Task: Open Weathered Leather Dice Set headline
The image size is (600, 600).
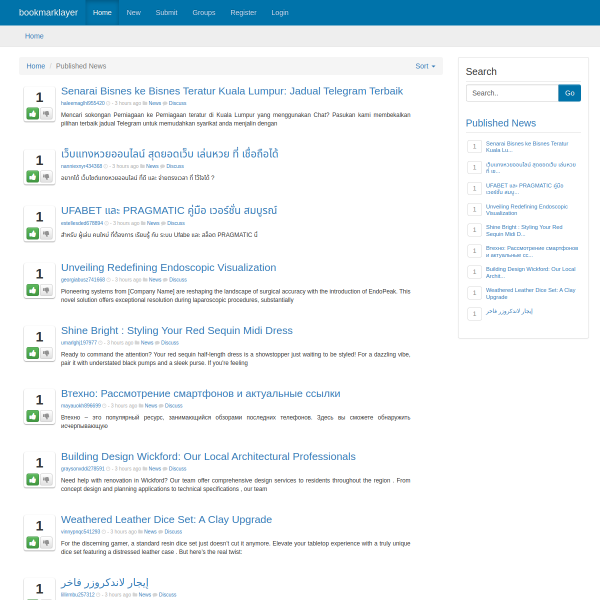Action: click(166, 519)
